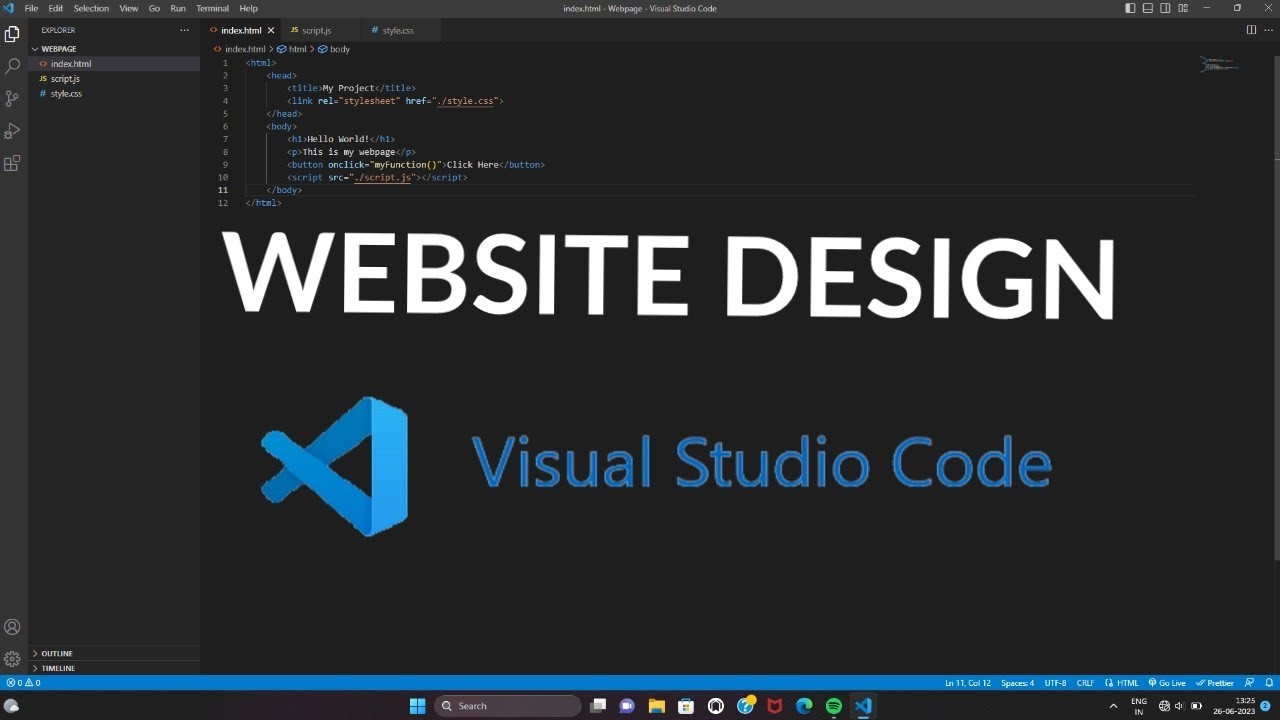1280x720 pixels.
Task: Click Ln 11, Col 12 in status bar
Action: click(x=968, y=683)
